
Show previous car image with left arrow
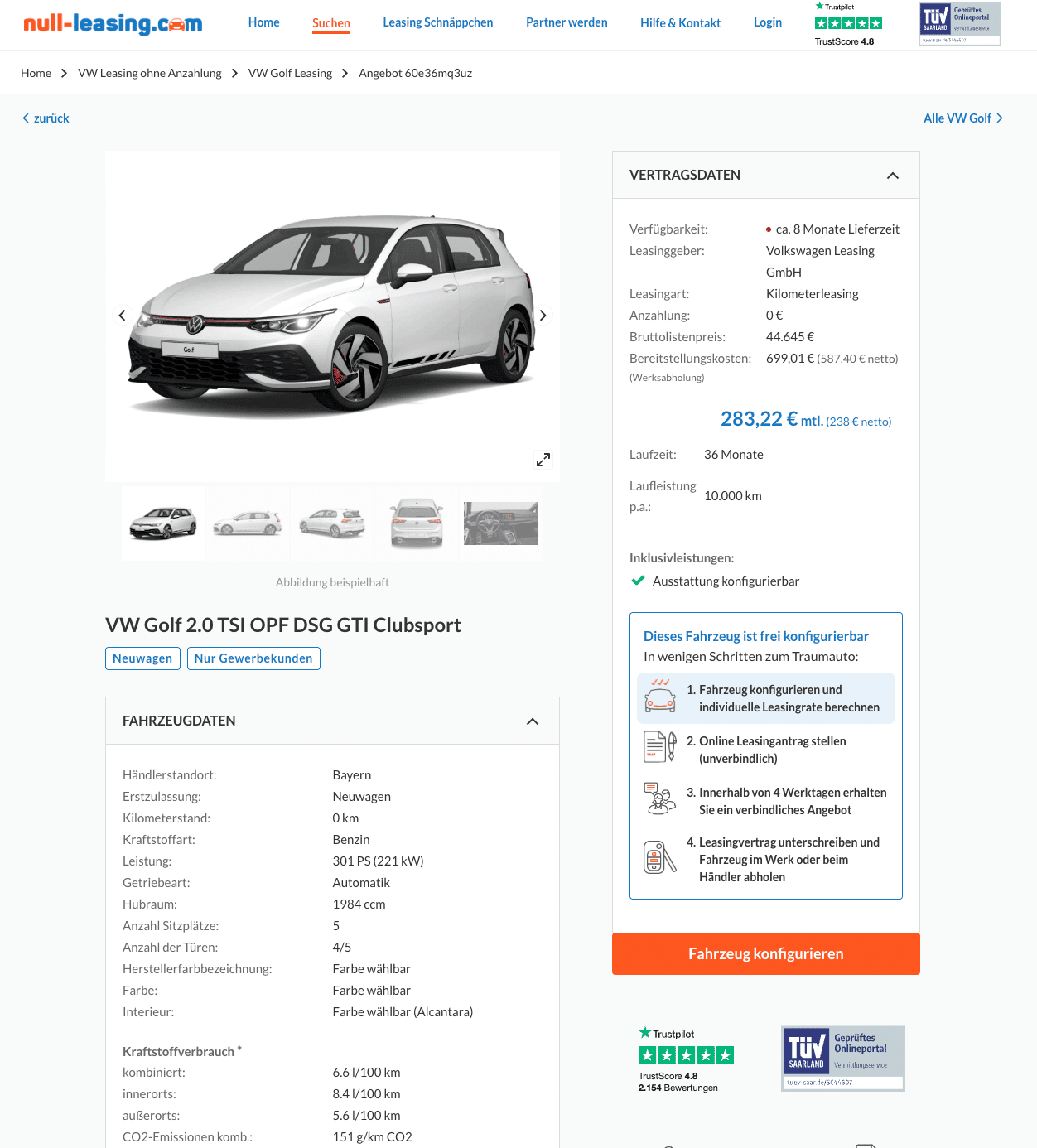click(122, 316)
